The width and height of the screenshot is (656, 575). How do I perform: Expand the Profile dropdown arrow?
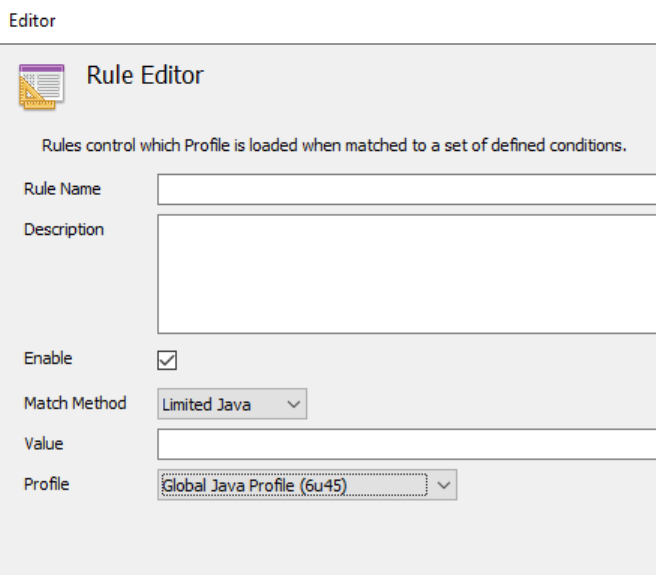(x=444, y=485)
